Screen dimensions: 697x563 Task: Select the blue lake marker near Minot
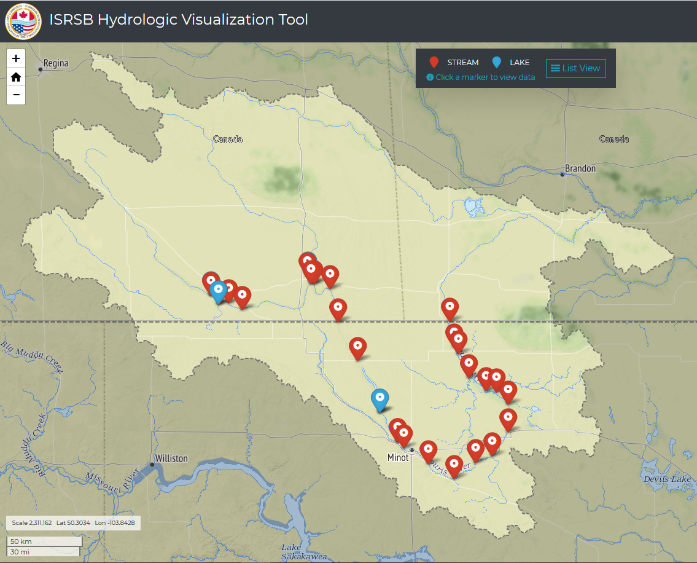tap(380, 400)
